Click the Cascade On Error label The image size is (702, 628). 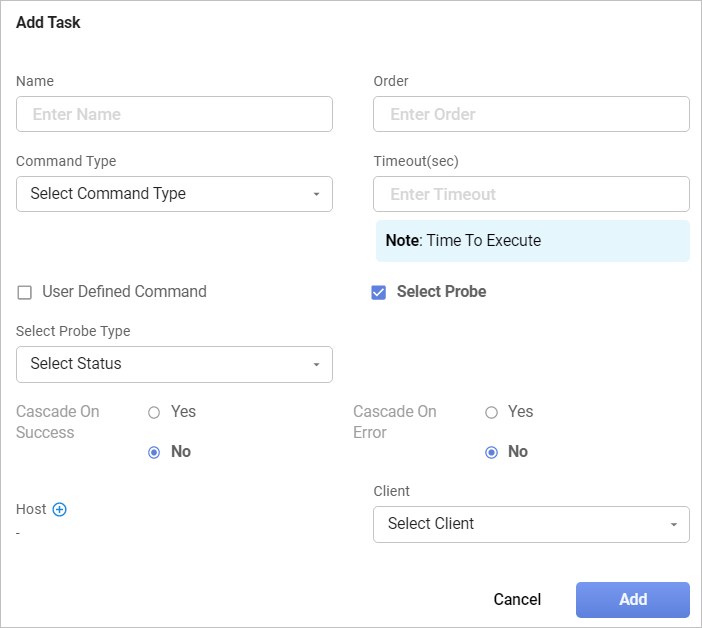[395, 422]
